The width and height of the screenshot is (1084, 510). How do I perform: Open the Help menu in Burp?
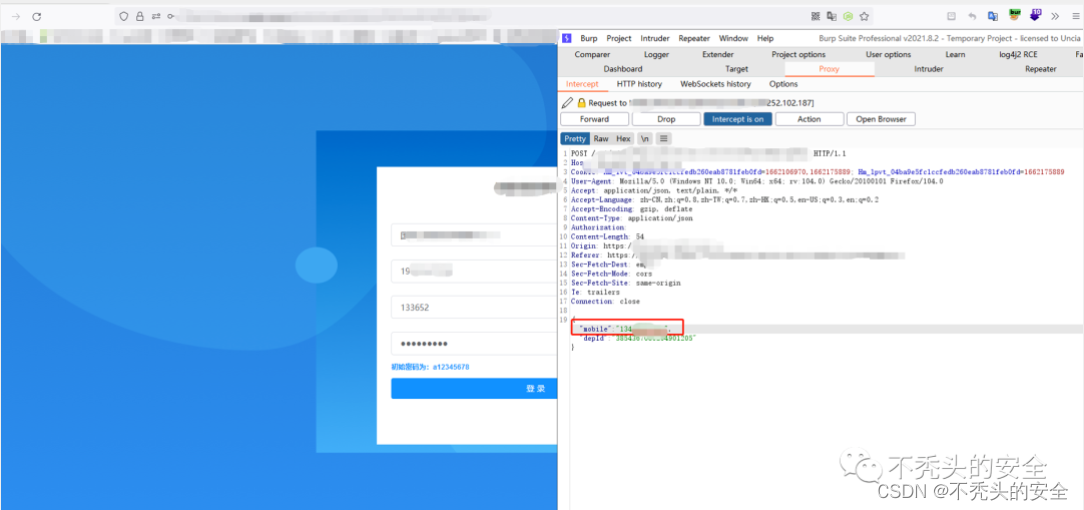pyautogui.click(x=765, y=39)
